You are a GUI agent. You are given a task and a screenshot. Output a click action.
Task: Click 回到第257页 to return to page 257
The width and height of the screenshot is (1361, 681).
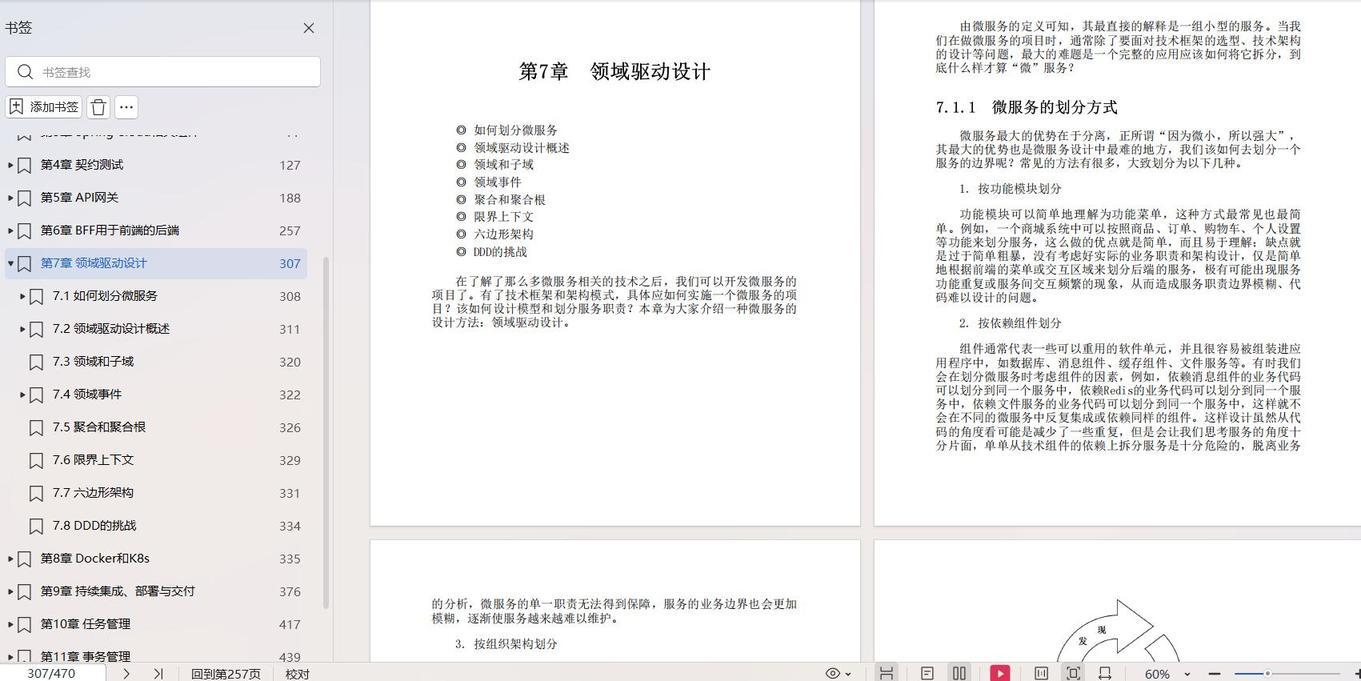coord(226,674)
